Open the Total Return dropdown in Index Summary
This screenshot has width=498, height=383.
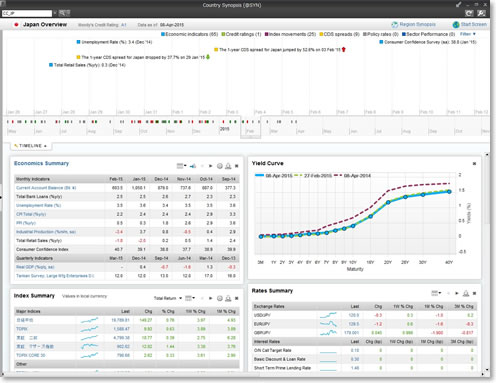coord(168,298)
